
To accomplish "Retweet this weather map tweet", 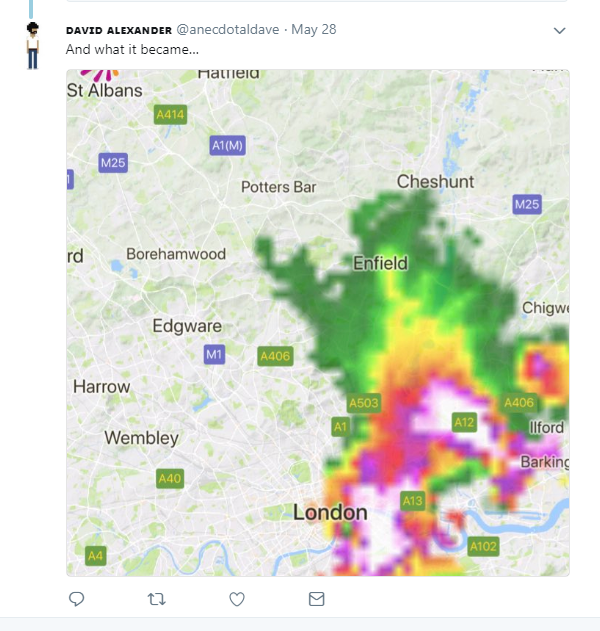I will point(156,599).
